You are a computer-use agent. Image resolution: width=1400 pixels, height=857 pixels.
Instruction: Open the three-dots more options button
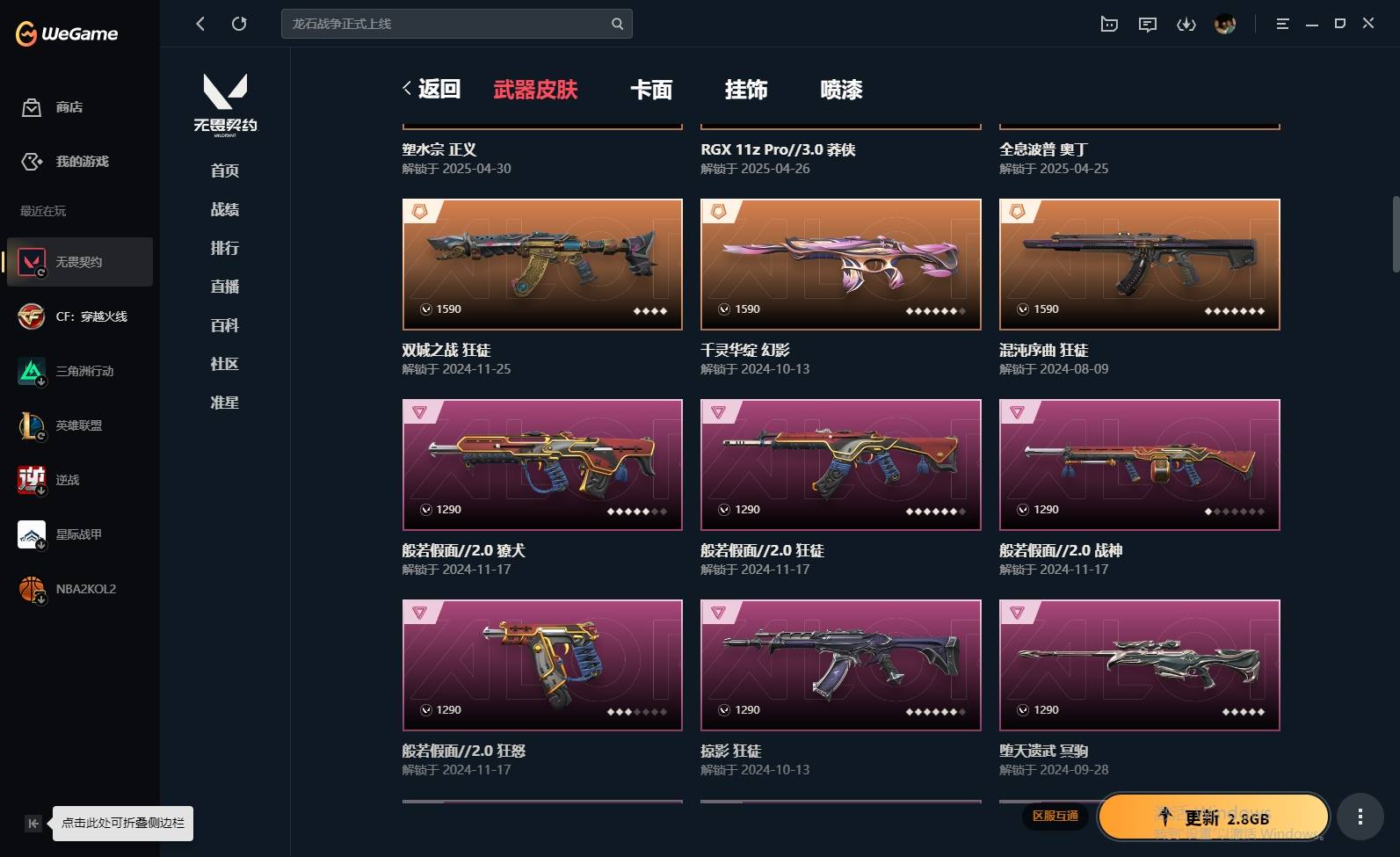click(x=1360, y=817)
